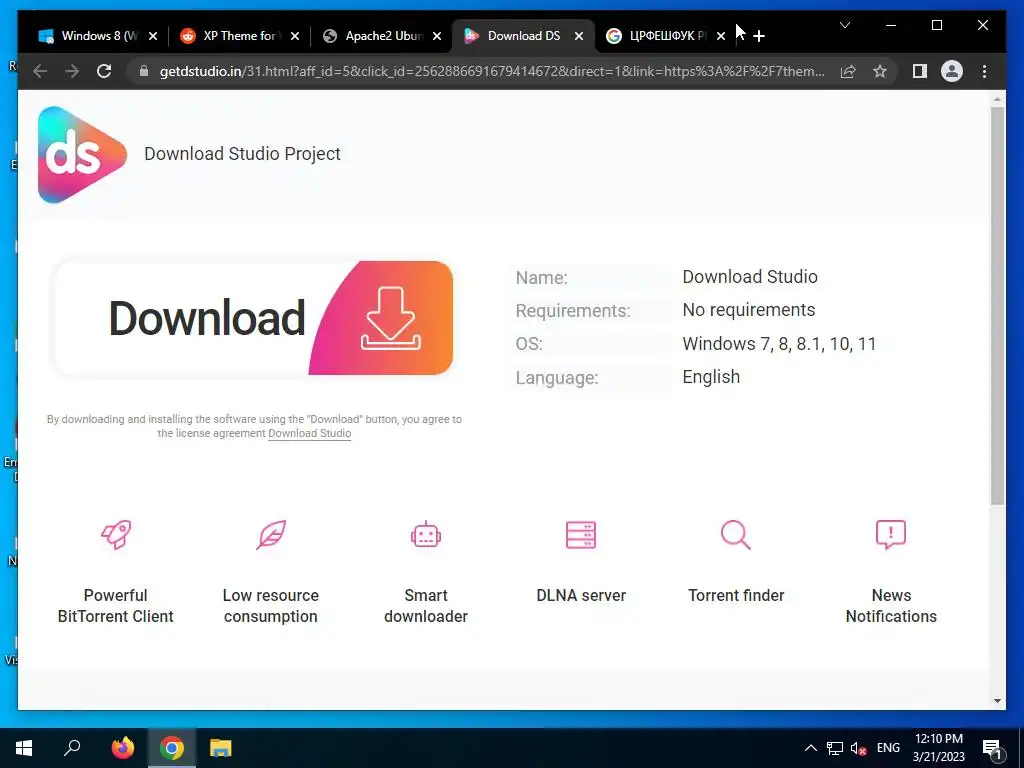The height and width of the screenshot is (768, 1024).
Task: Open the Chrome profile avatar
Action: point(952,71)
